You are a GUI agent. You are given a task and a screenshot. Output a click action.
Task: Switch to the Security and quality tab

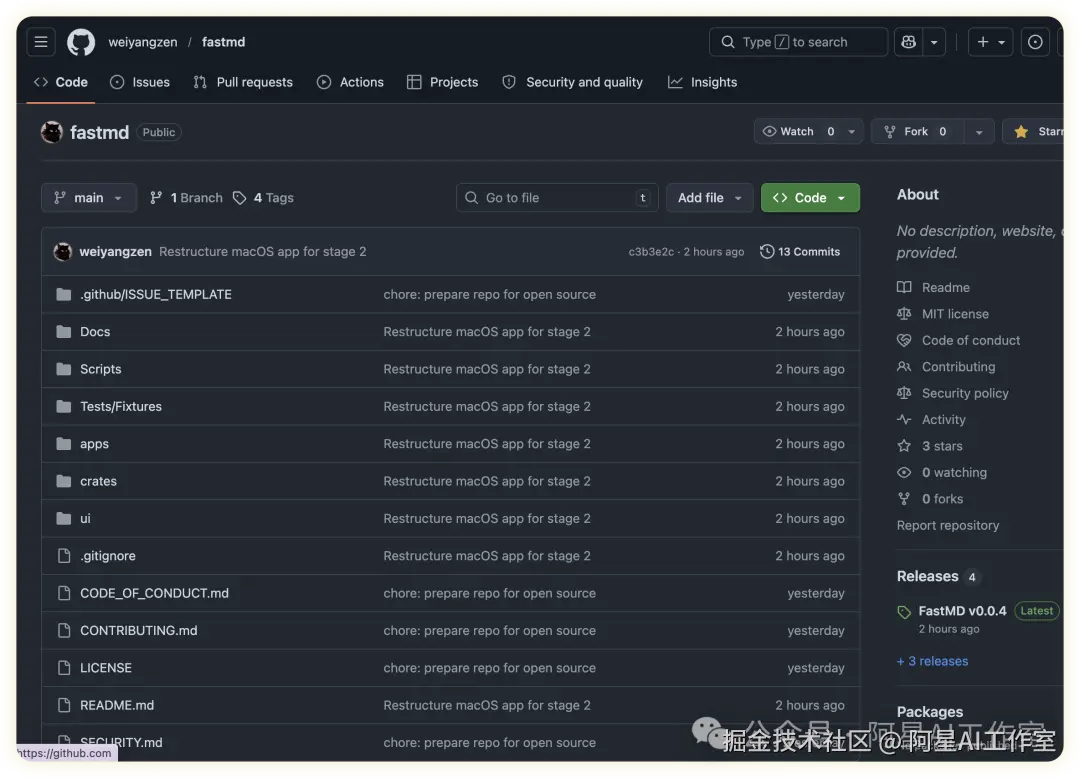pyautogui.click(x=572, y=83)
